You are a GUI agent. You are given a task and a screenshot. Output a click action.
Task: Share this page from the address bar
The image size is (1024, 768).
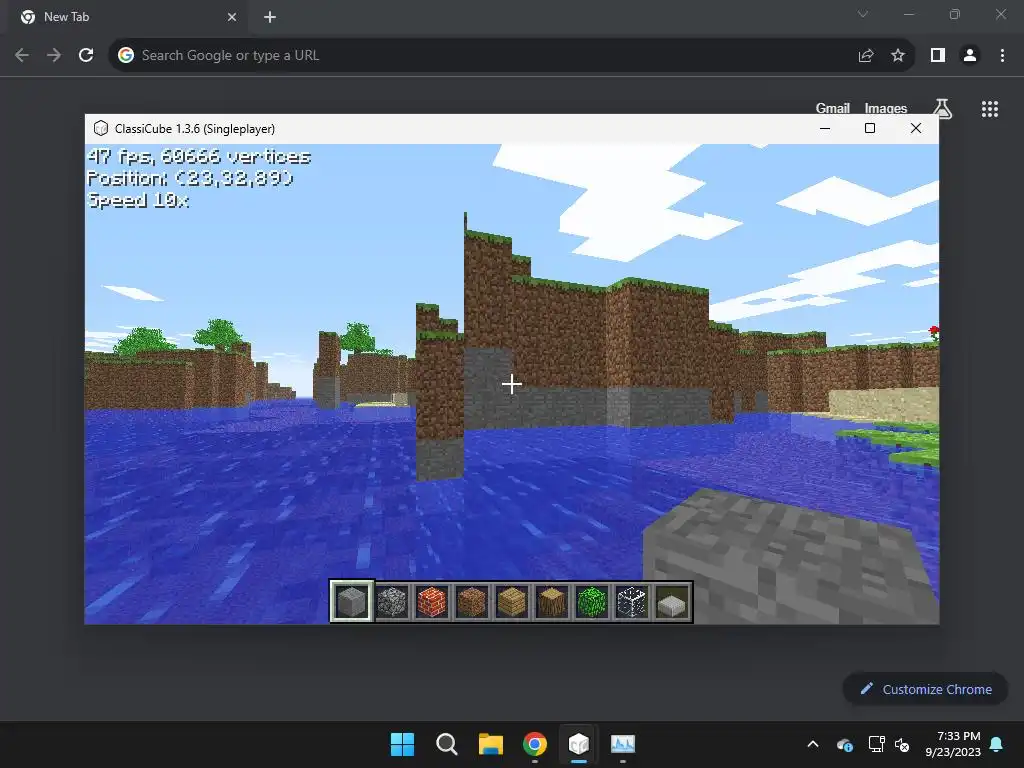click(x=866, y=56)
